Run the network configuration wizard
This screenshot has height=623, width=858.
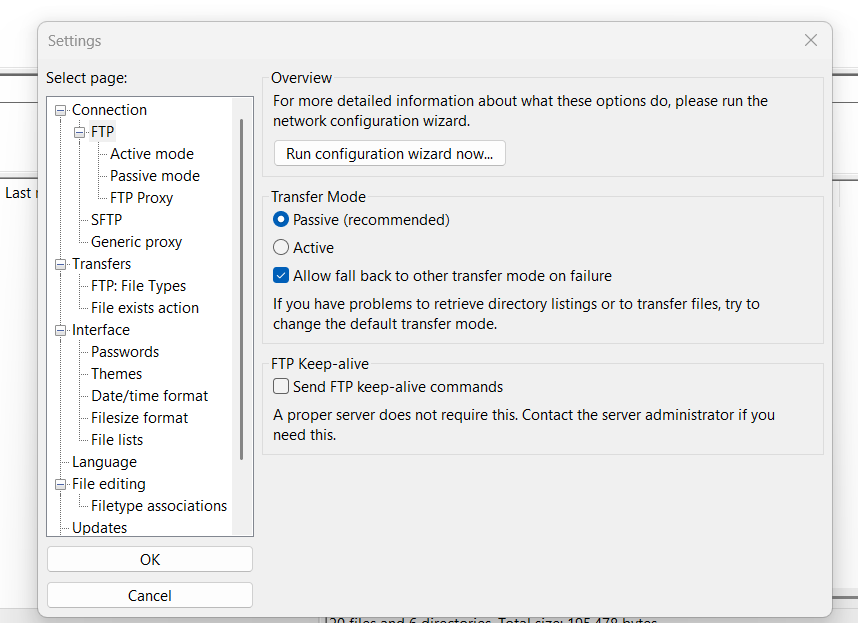(x=389, y=153)
